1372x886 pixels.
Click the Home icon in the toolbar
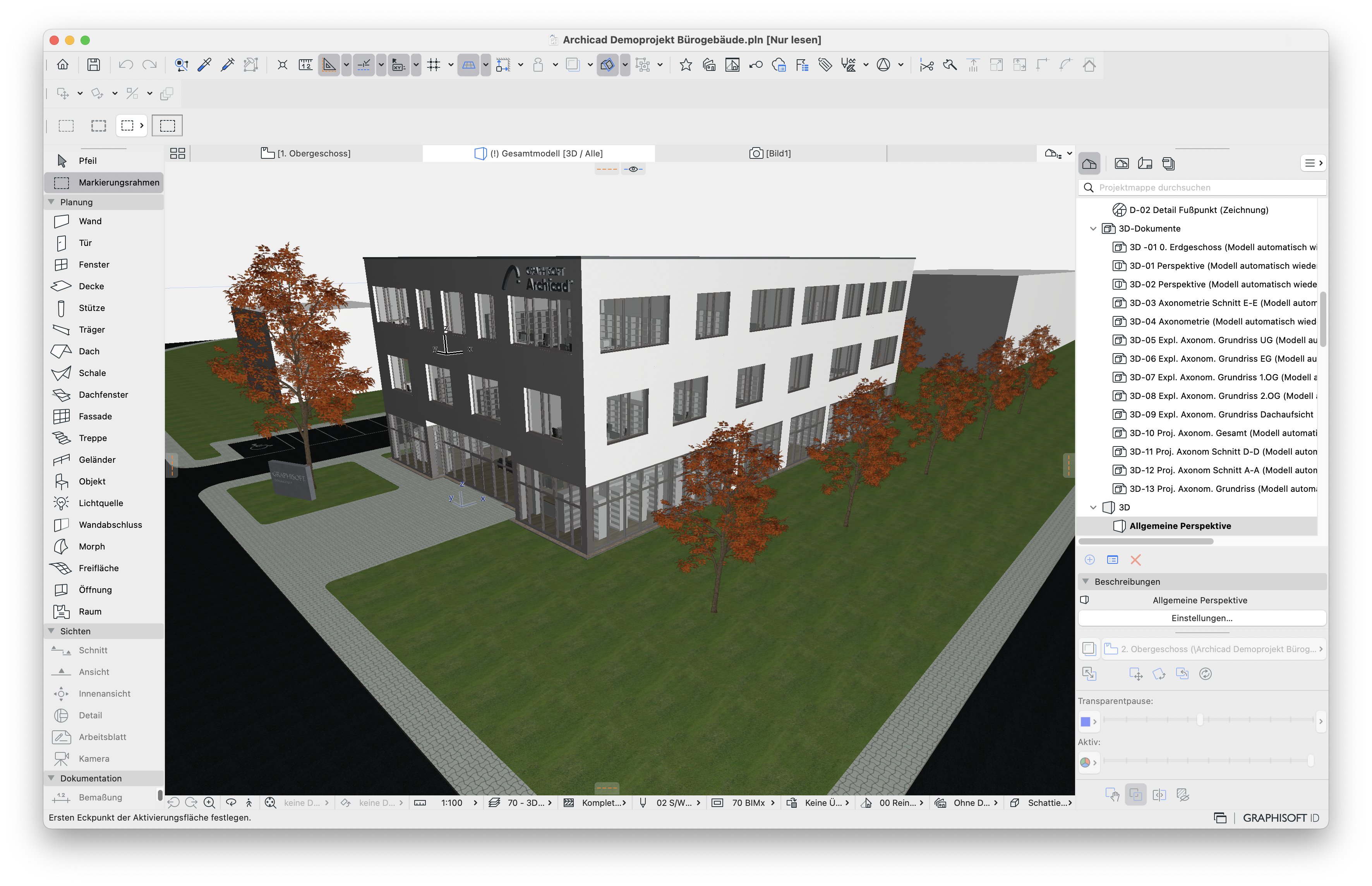(x=63, y=65)
